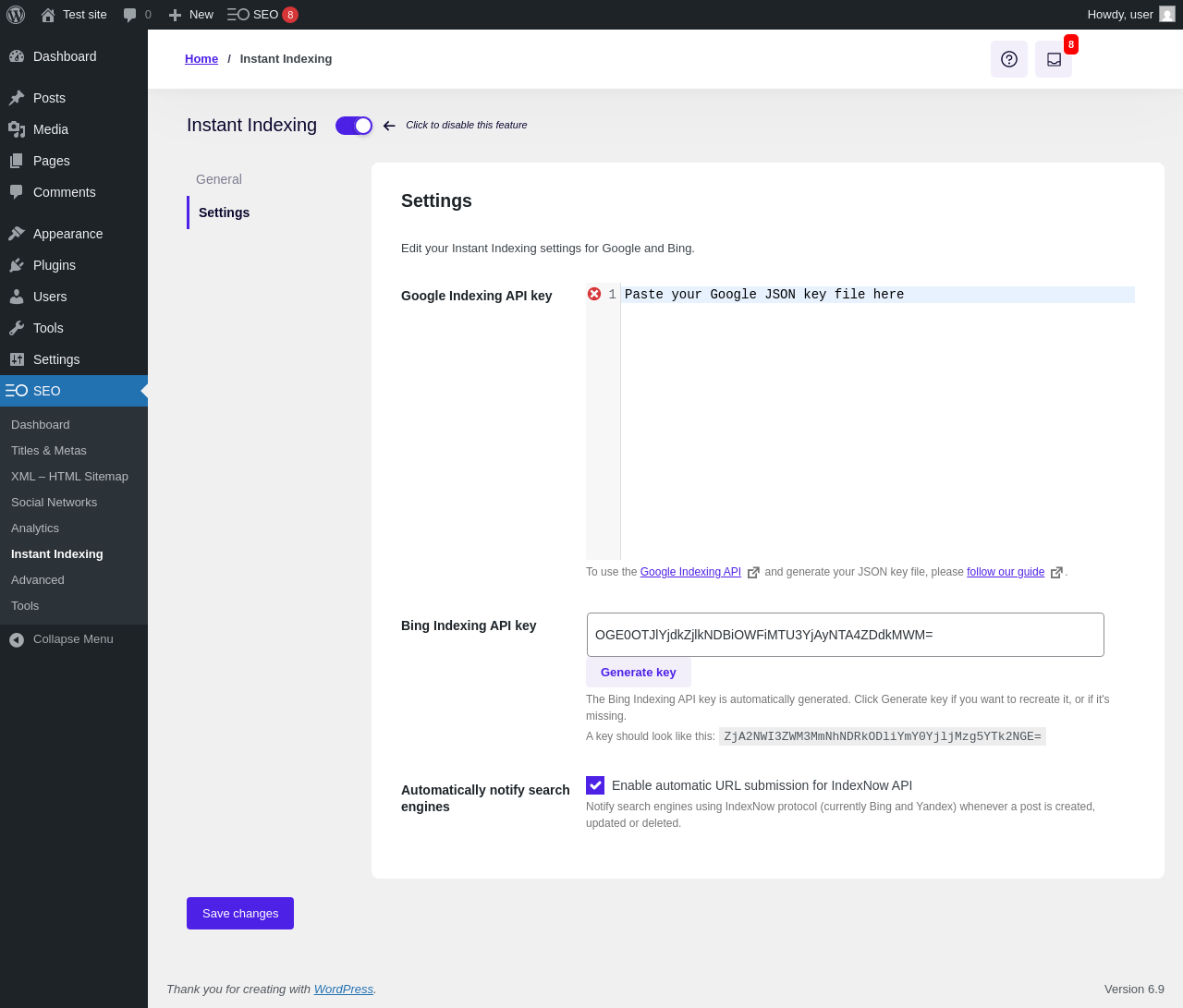Image resolution: width=1183 pixels, height=1008 pixels.
Task: Open Advanced submenu
Action: (x=74, y=580)
